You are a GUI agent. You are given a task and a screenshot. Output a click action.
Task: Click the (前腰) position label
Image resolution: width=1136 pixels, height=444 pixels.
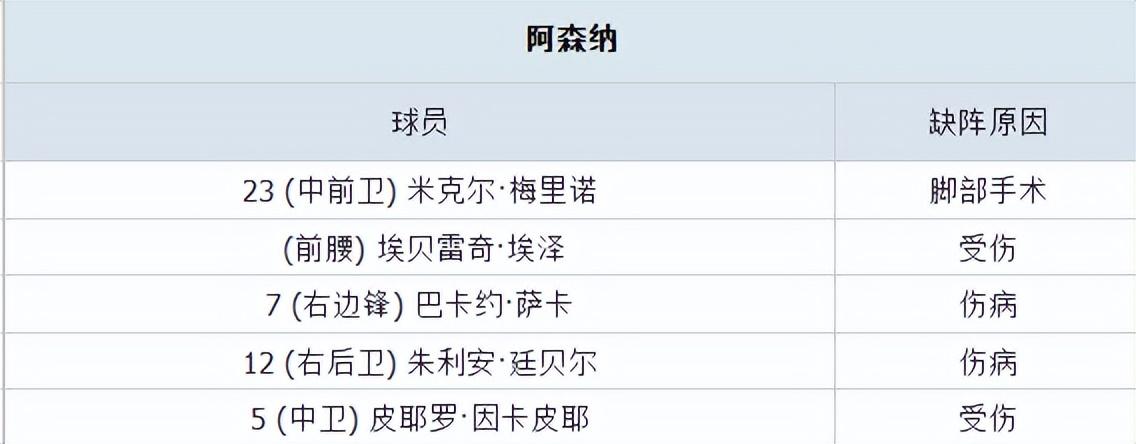pos(324,248)
